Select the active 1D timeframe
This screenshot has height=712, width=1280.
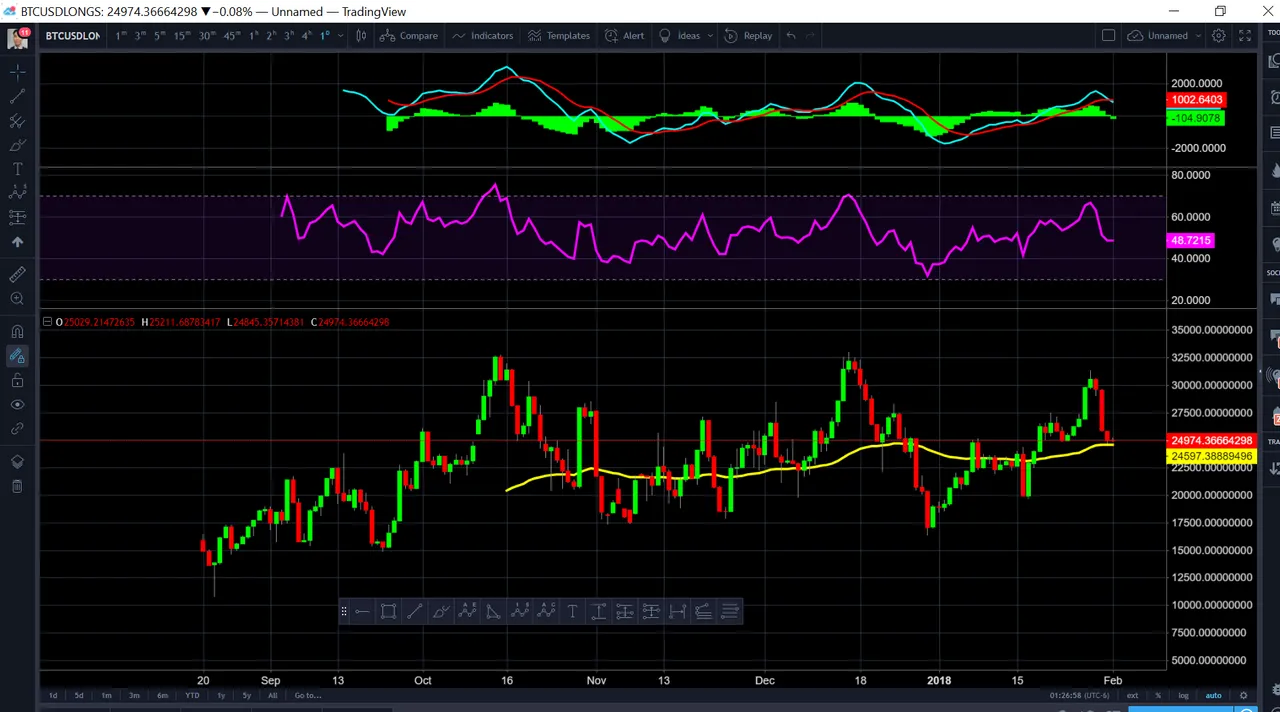(325, 36)
